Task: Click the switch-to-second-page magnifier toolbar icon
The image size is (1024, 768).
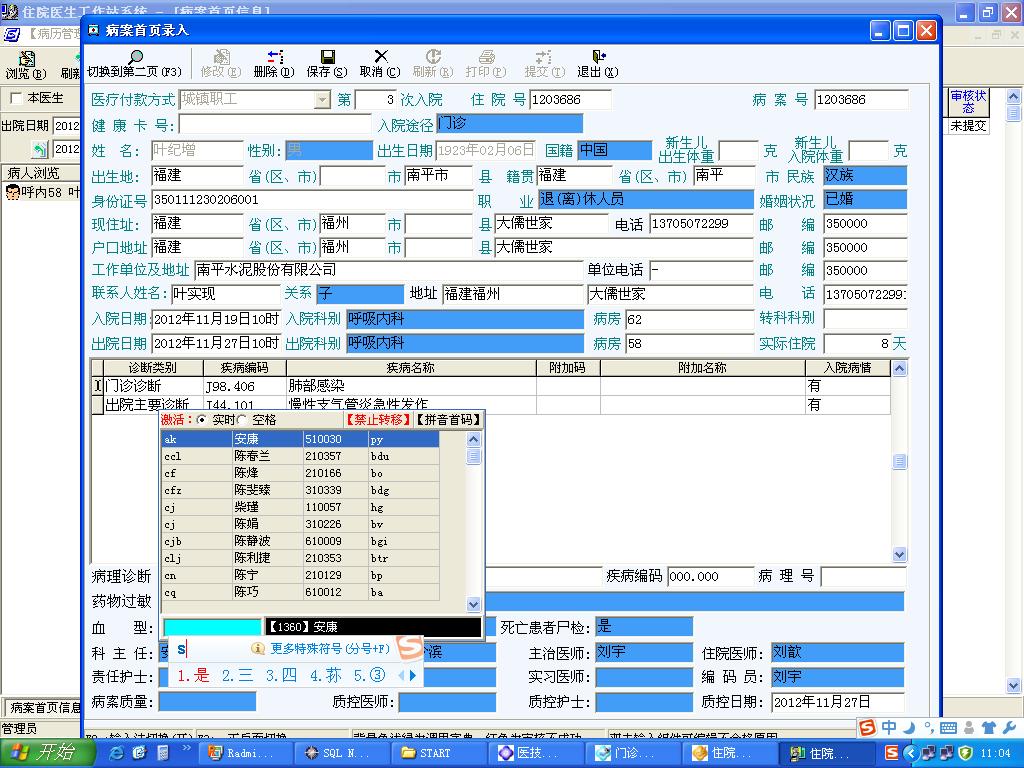Action: 135,57
